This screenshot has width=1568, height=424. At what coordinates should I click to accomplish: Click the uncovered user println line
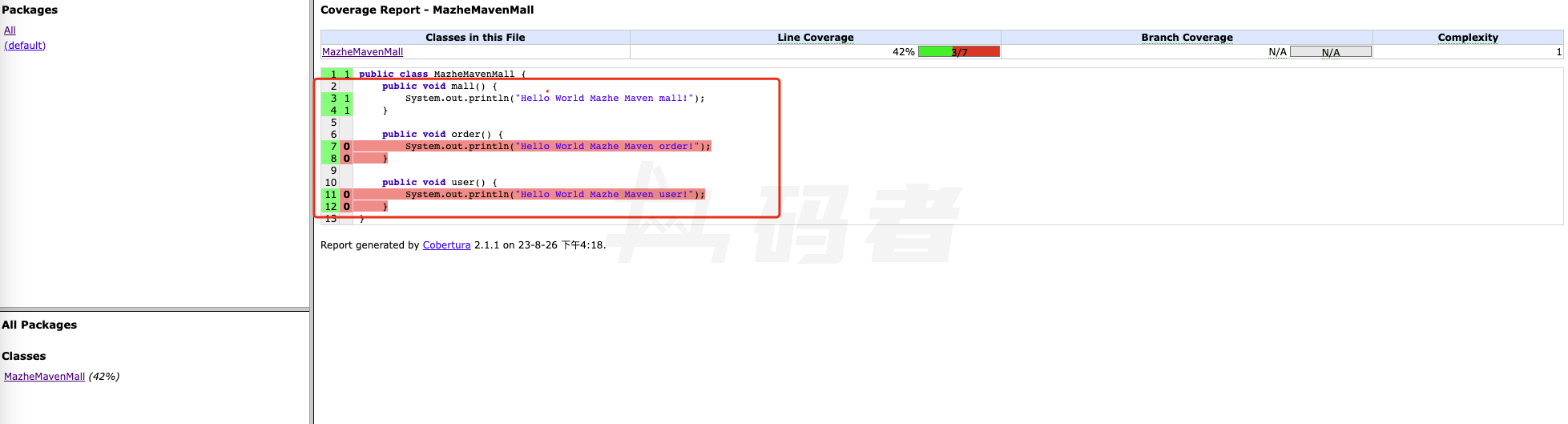coord(554,195)
